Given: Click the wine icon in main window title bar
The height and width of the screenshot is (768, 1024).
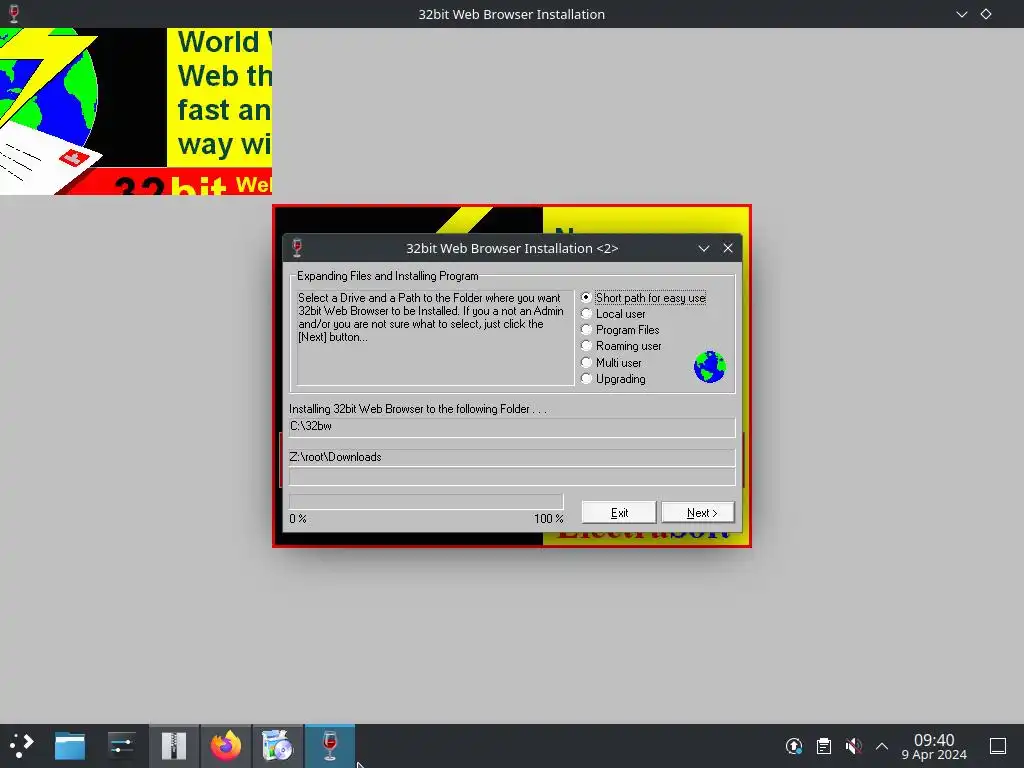Looking at the screenshot, I should (x=14, y=14).
